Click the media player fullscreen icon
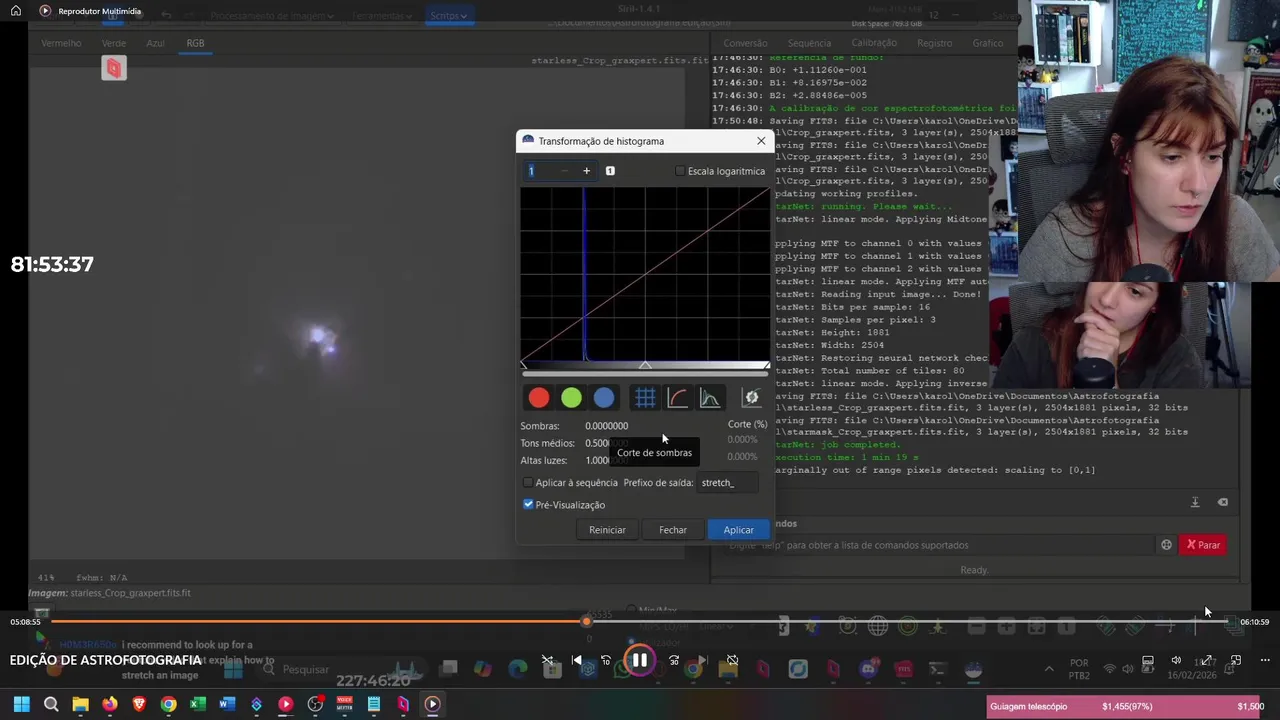Screen dimensions: 1280x720 [x=1206, y=661]
